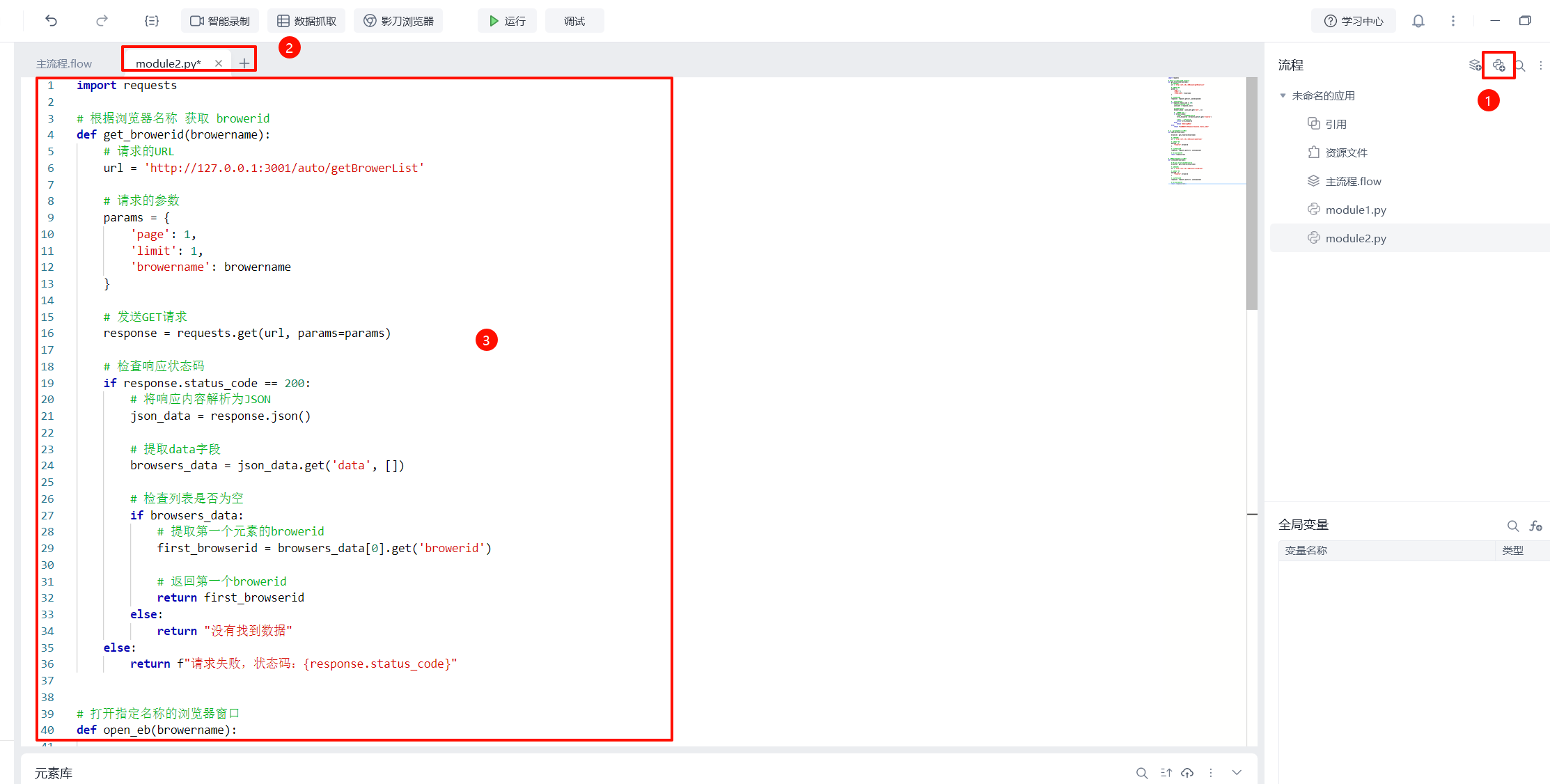Expand the 元素库 panel chevron
This screenshot has height=784, width=1550.
point(1237,773)
